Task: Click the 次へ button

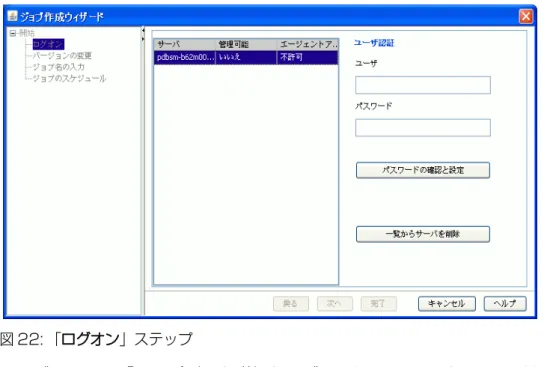Action: (334, 304)
